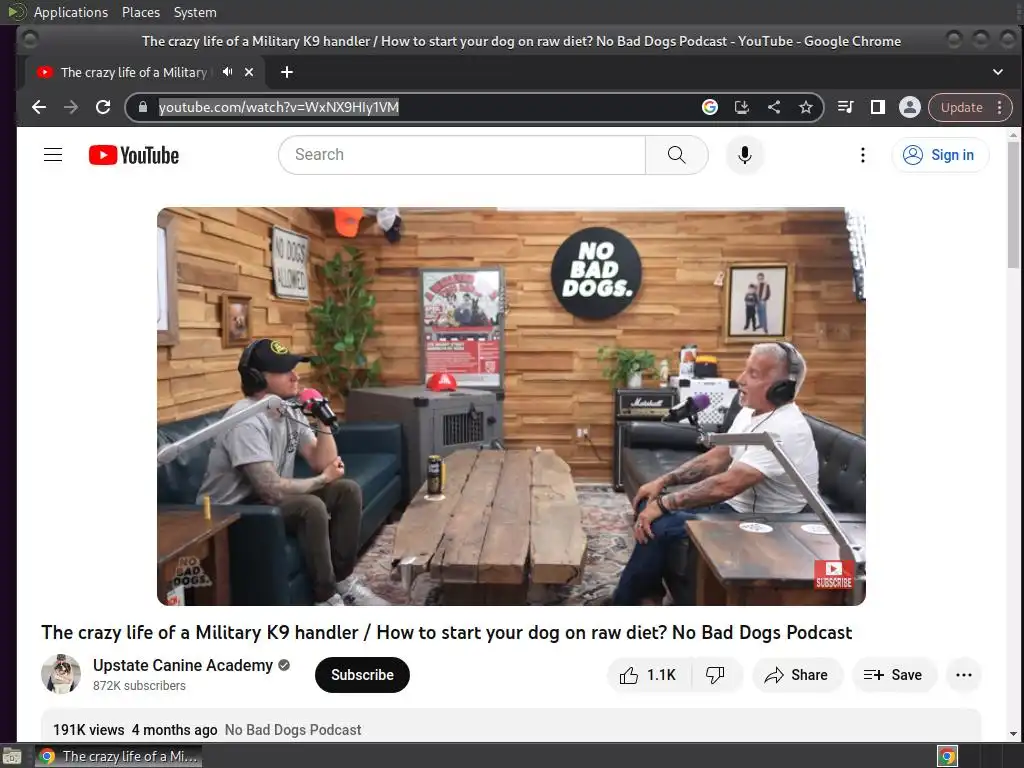The width and height of the screenshot is (1024, 768).
Task: Open Google icon in address bar
Action: [710, 107]
